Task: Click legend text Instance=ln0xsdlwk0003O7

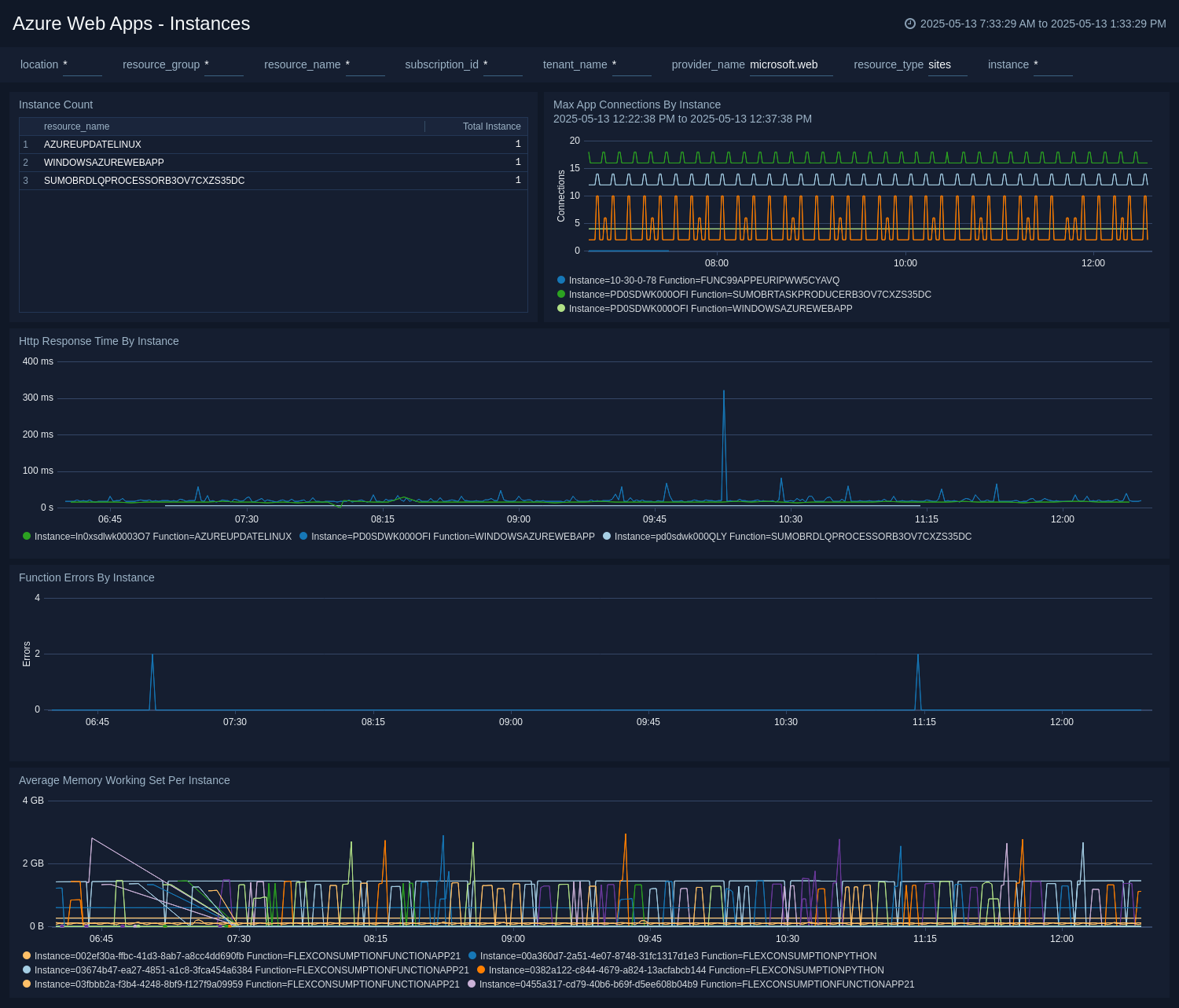Action: (92, 537)
